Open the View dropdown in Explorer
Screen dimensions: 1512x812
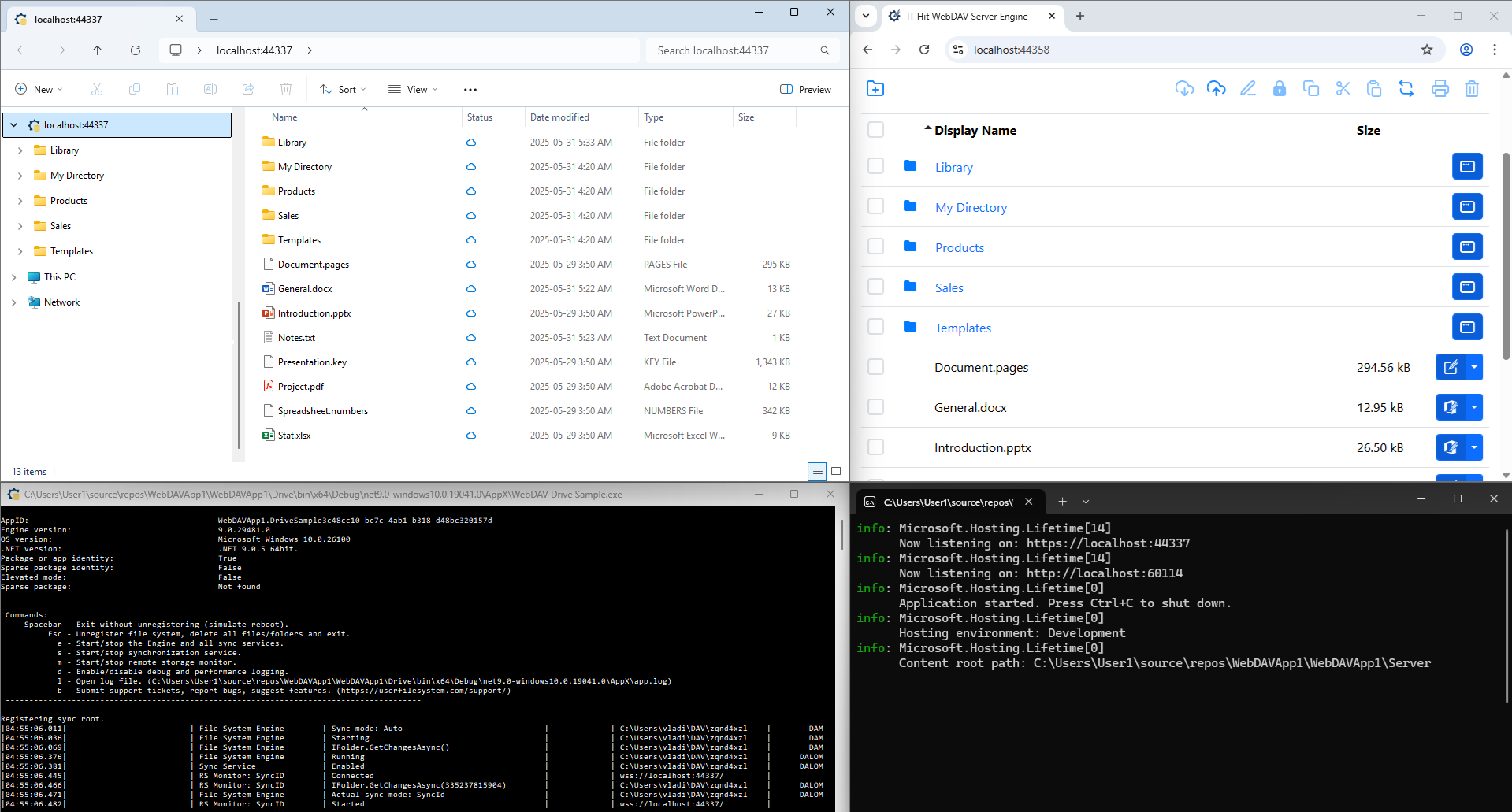coord(413,90)
